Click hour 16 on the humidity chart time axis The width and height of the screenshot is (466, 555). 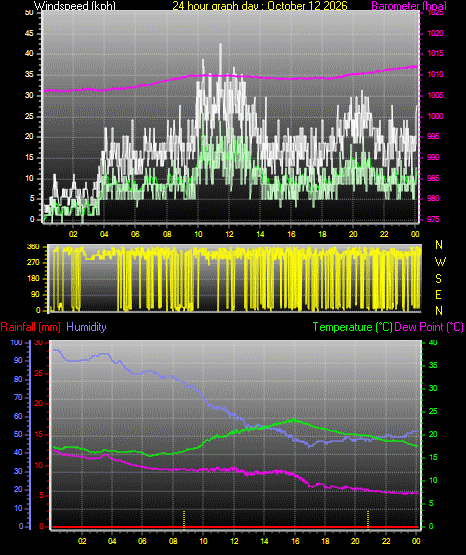295,541
